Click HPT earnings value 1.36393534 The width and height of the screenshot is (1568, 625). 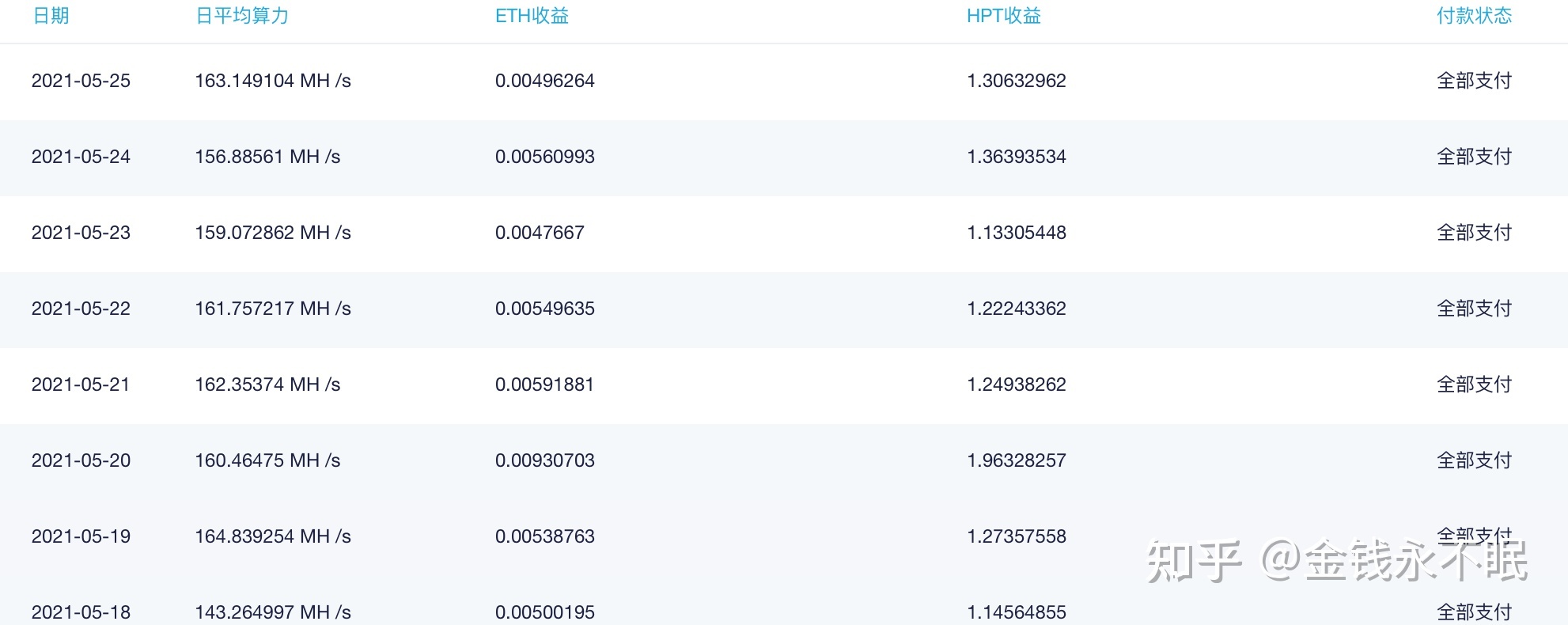(1017, 157)
